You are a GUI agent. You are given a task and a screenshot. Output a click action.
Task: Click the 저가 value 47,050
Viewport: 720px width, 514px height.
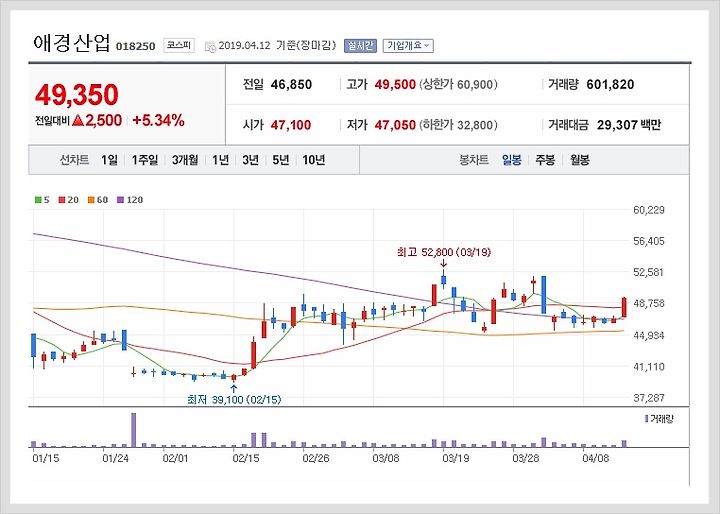point(395,125)
